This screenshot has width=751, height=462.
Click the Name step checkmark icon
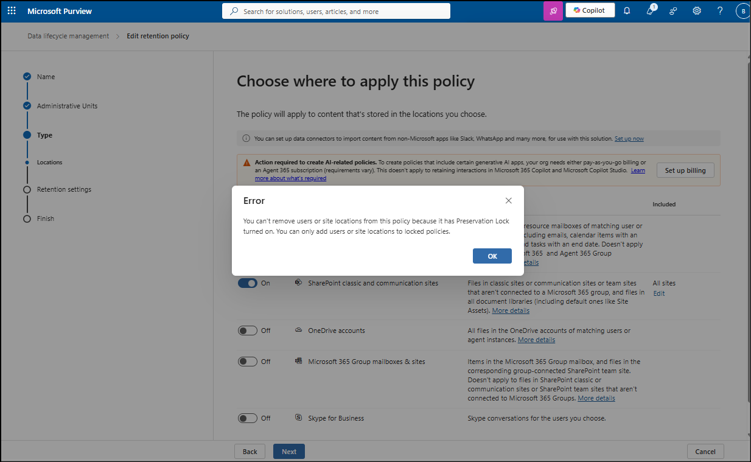(27, 77)
